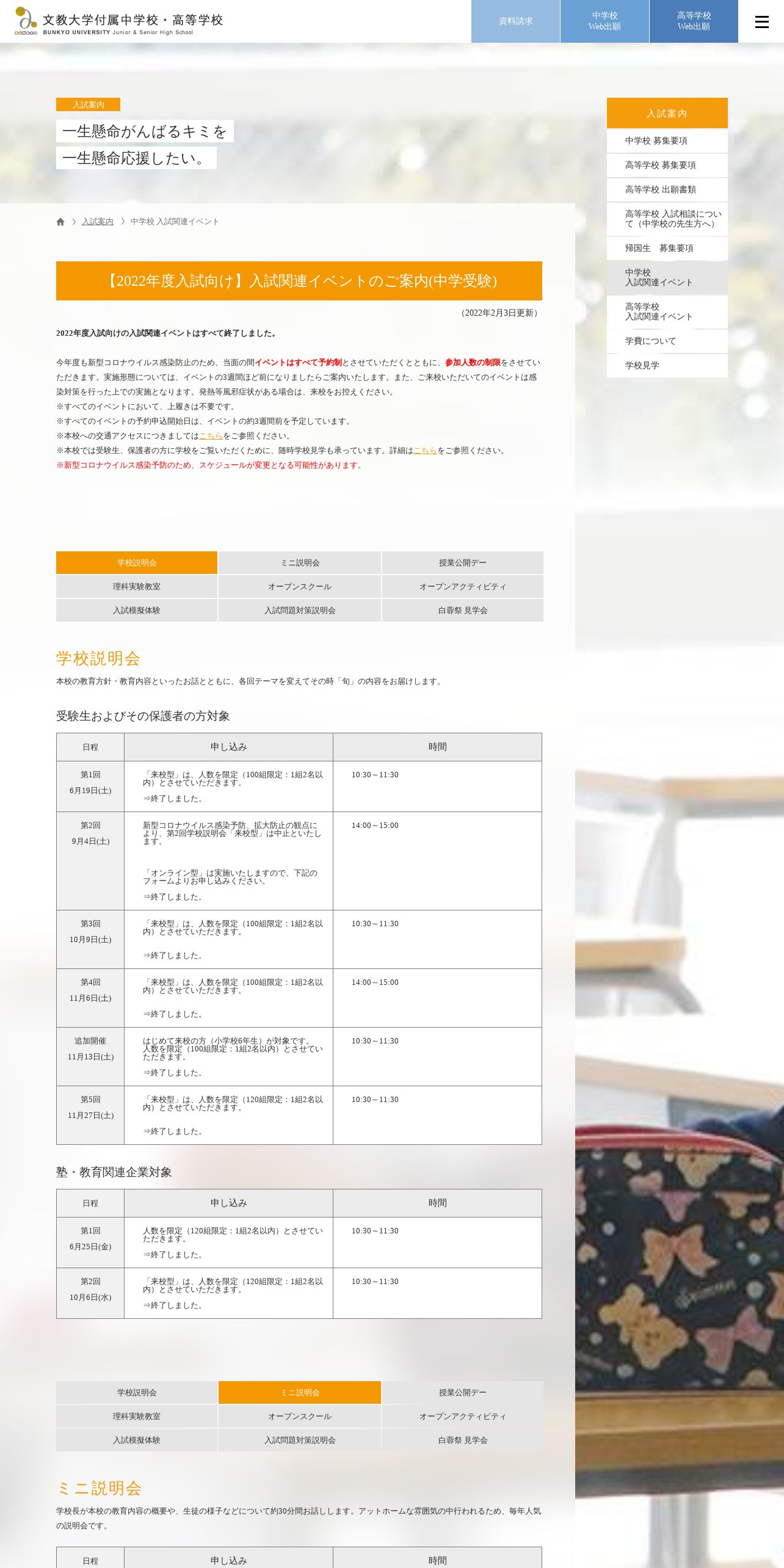Select オープンアクティビティ tab in second navigation grid

[463, 1417]
